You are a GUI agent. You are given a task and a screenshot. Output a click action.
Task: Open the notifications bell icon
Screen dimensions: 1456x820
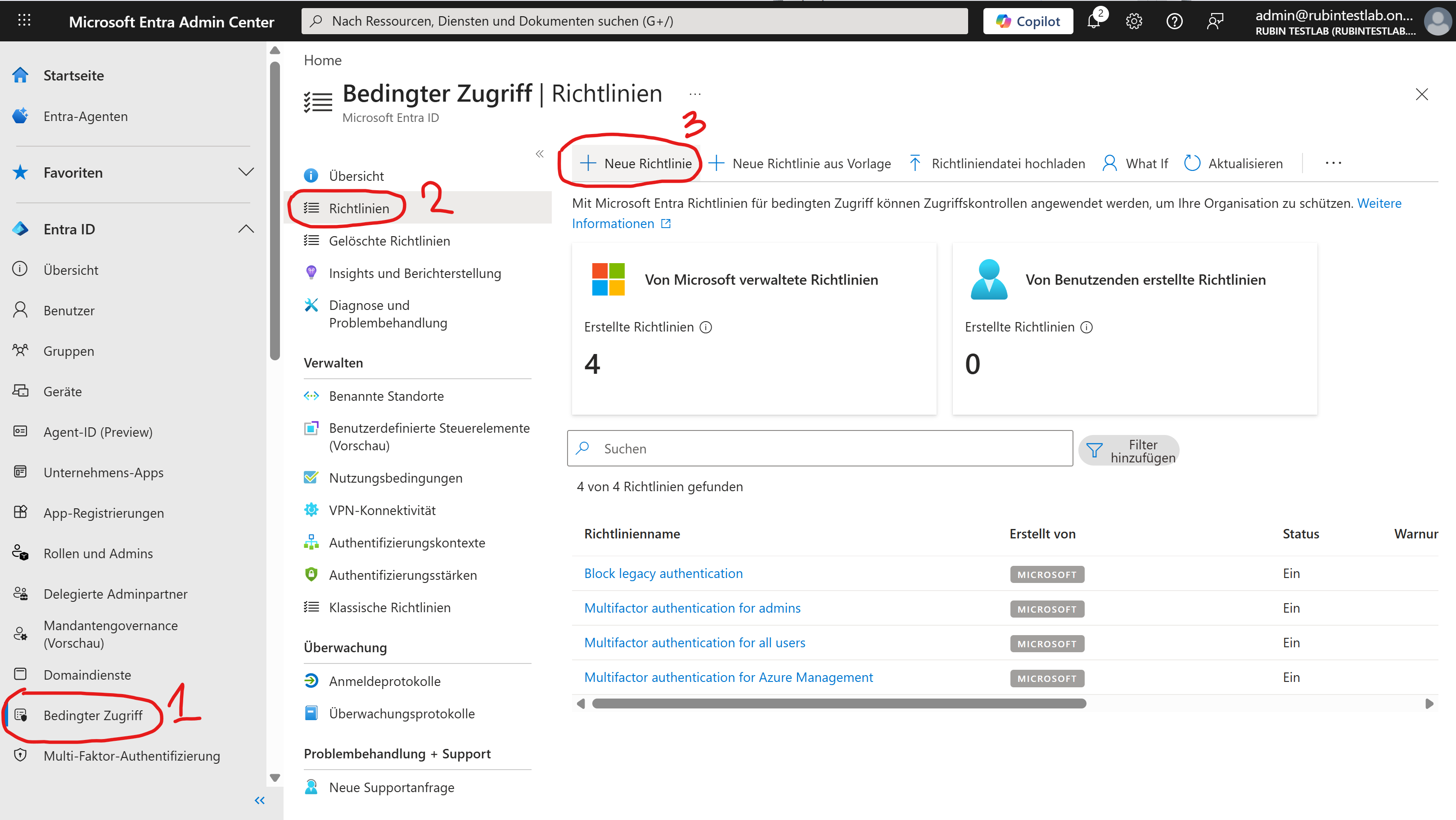pos(1094,22)
